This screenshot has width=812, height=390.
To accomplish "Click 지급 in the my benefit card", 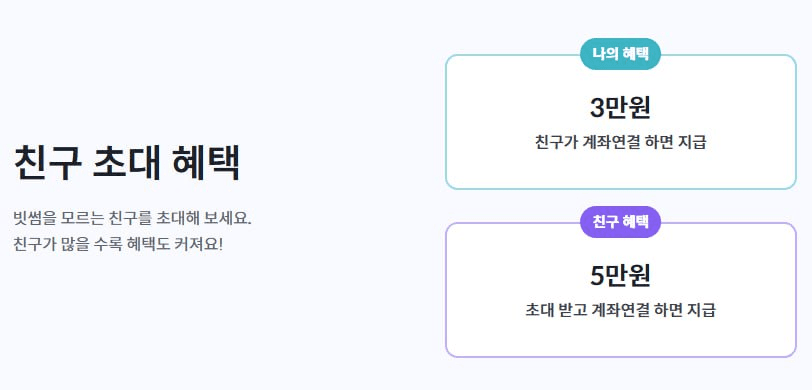I will (694, 142).
